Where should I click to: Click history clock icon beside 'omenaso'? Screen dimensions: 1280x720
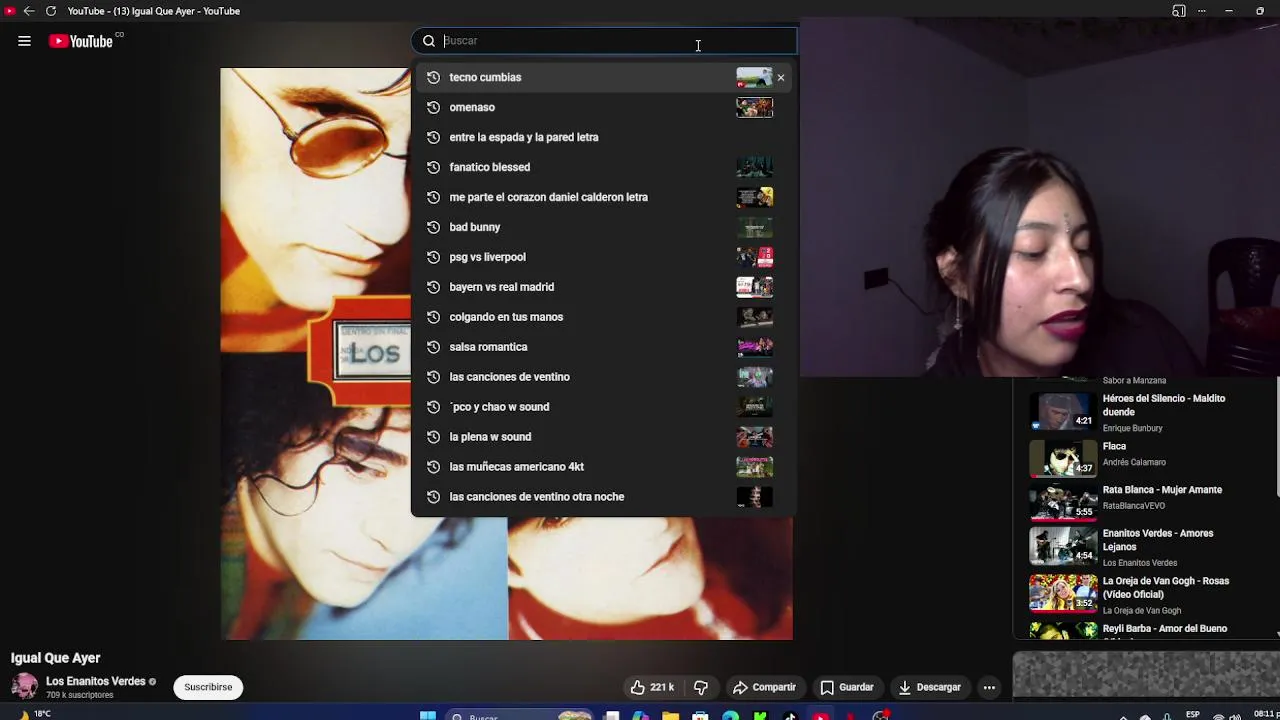tap(433, 107)
